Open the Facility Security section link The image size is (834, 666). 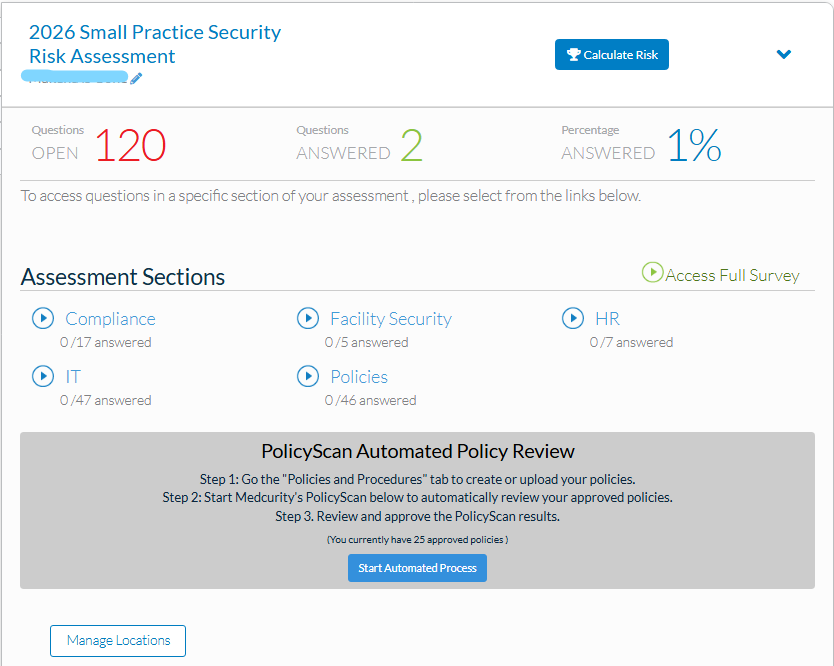tap(390, 319)
